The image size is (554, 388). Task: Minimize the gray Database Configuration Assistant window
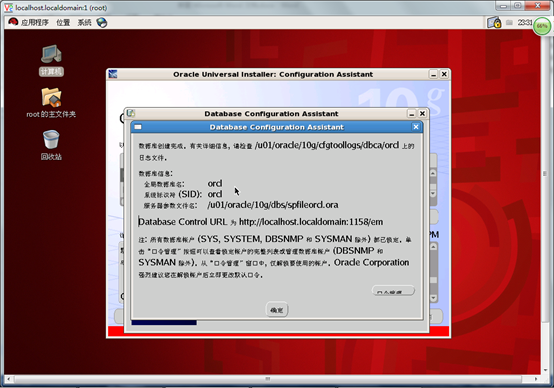412,114
